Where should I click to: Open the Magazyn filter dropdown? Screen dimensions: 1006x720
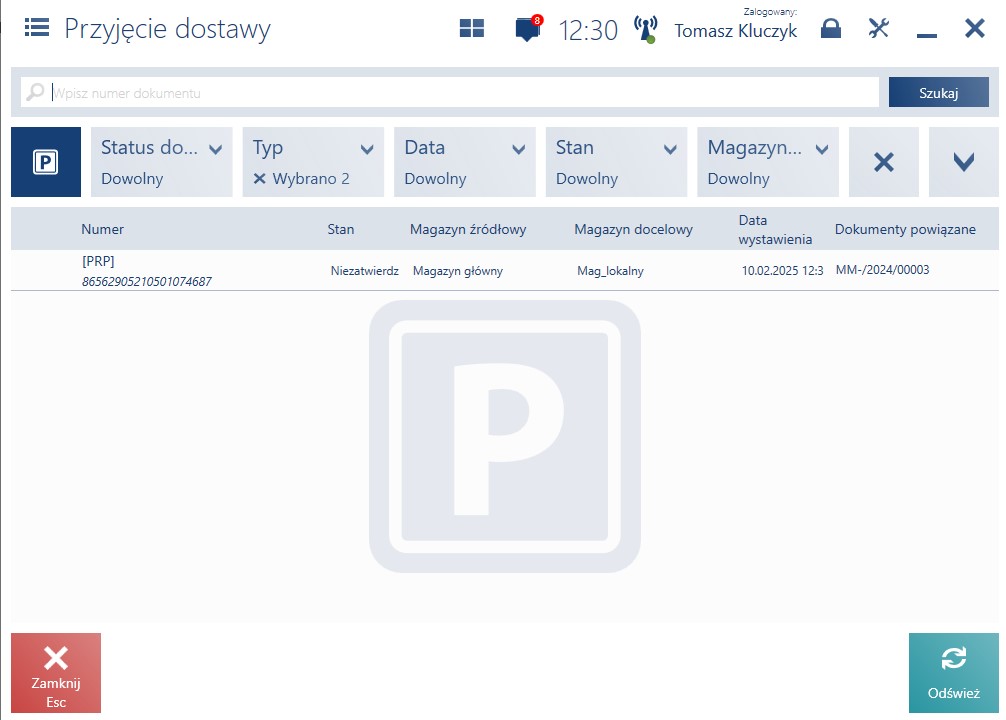tap(768, 162)
